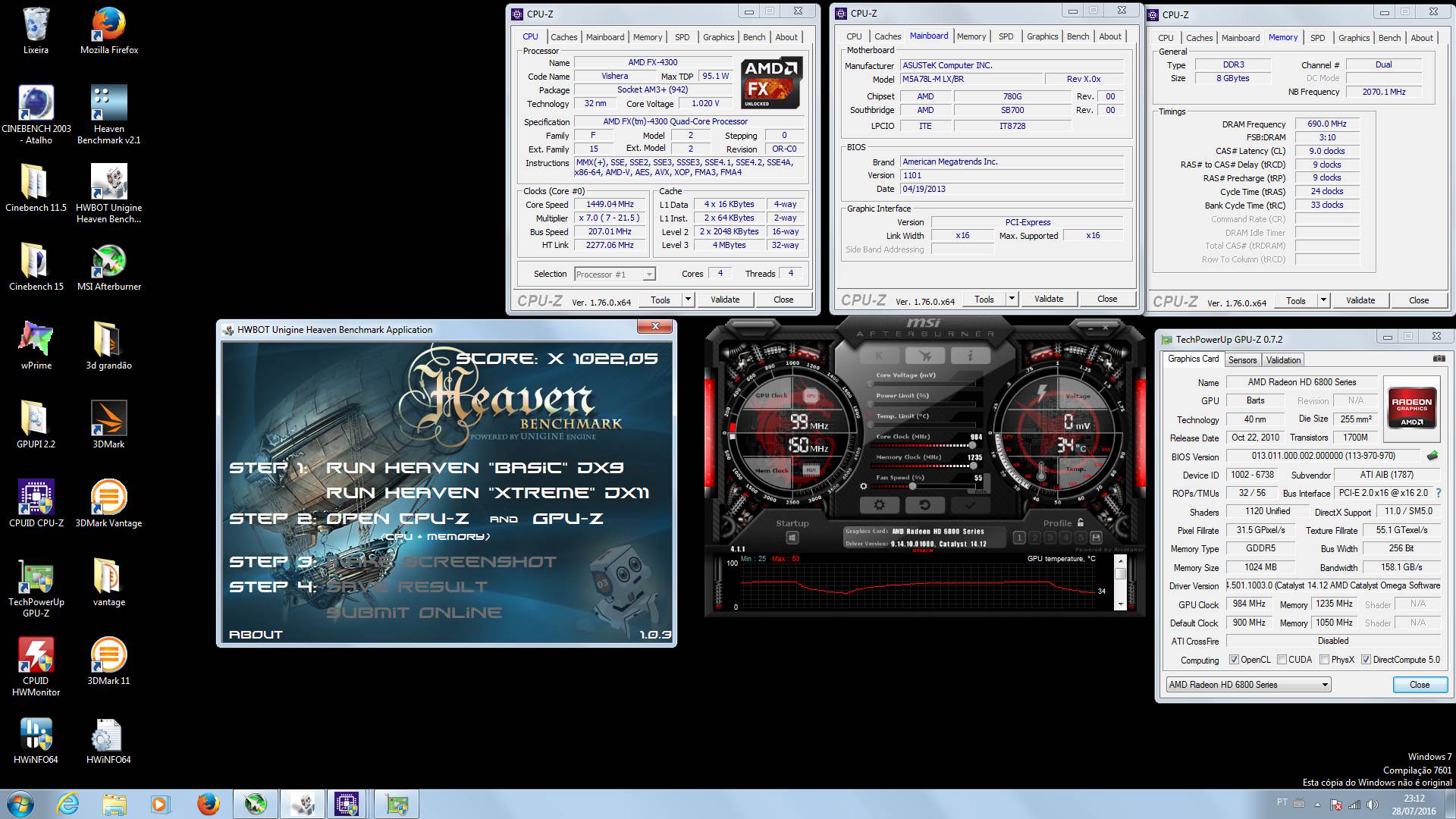This screenshot has width=1456, height=819.
Task: Click the Core Clock slider handle in Afterburner
Action: (971, 445)
